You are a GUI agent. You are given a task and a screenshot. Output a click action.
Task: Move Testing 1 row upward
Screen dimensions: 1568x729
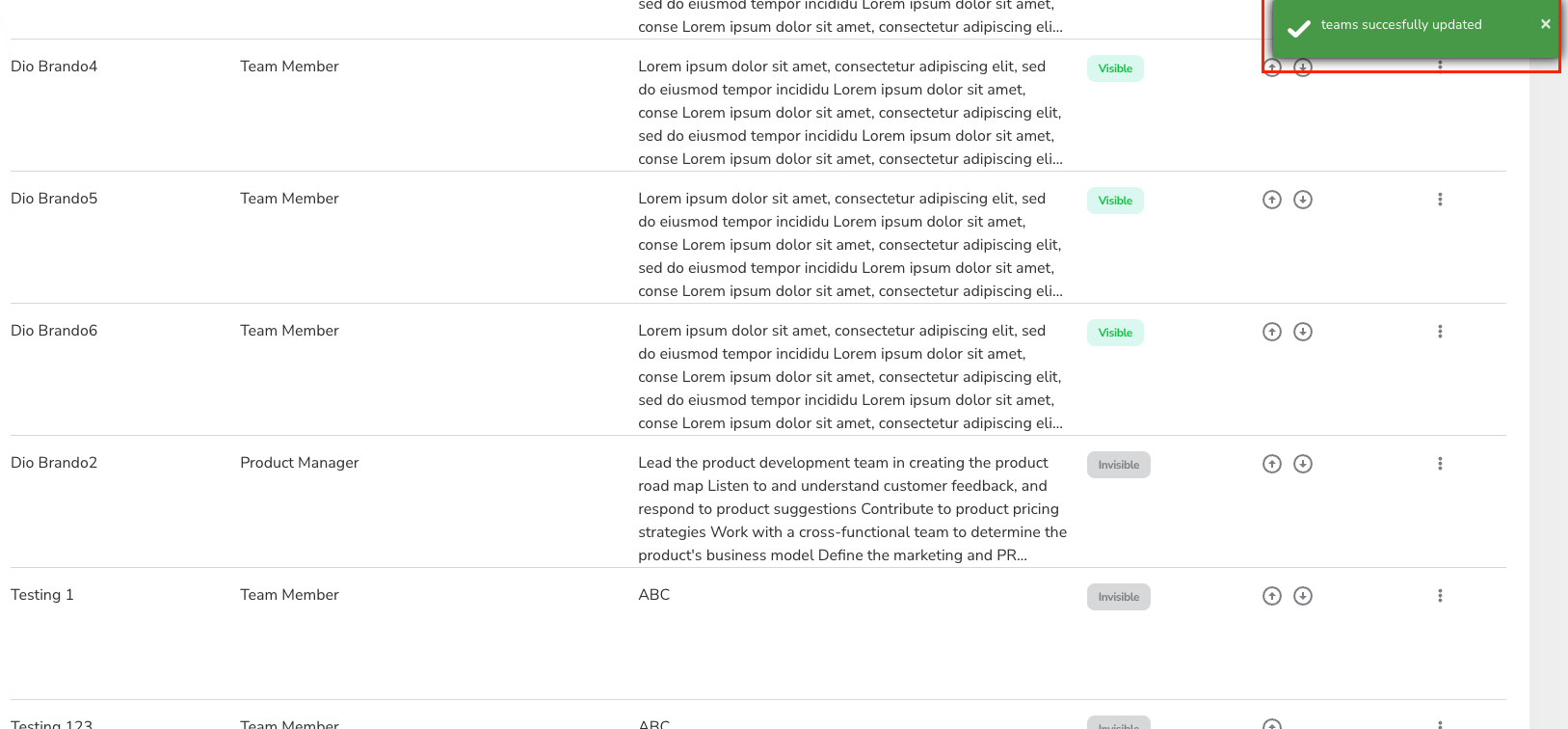[1272, 596]
